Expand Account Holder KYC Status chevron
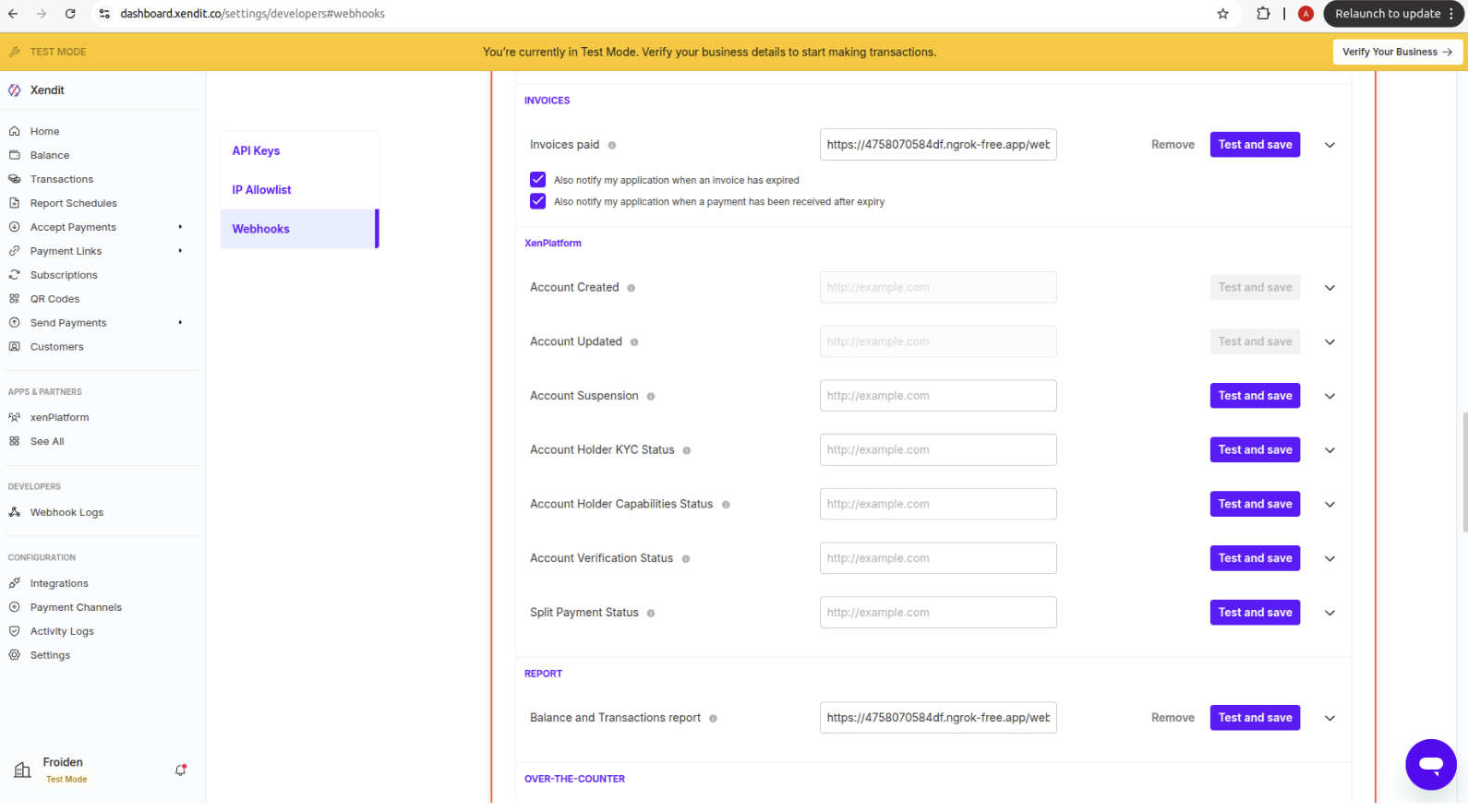The height and width of the screenshot is (812, 1468). click(x=1330, y=450)
